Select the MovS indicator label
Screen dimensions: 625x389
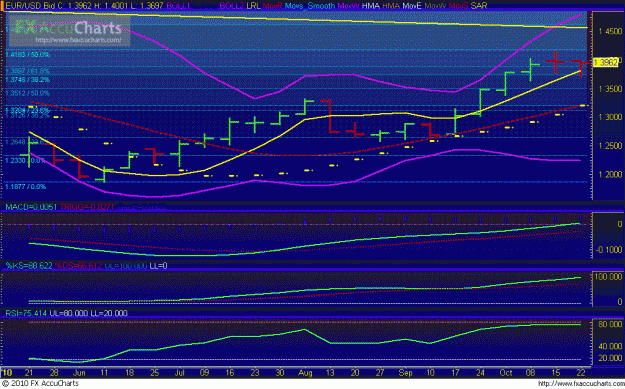(x=458, y=6)
